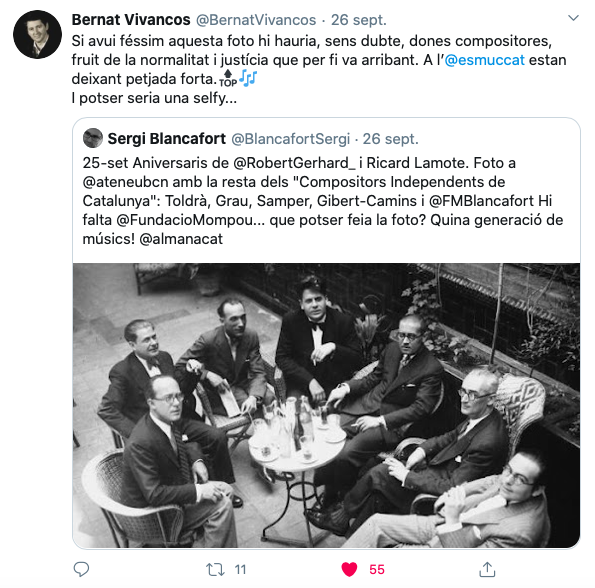The image size is (595, 588).
Task: Click the TOP arrow emoji in tweet
Action: [228, 78]
